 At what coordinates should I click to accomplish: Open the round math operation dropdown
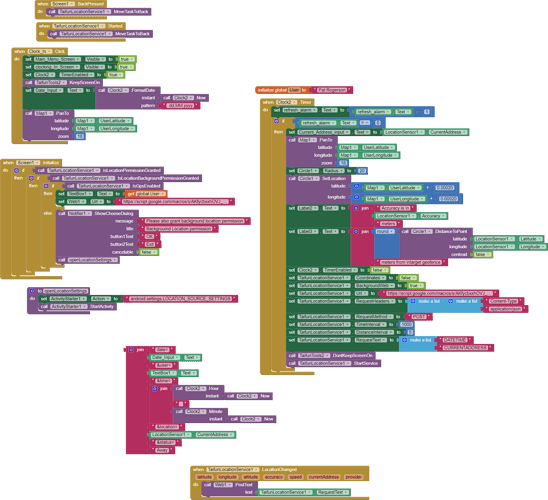pos(385,232)
